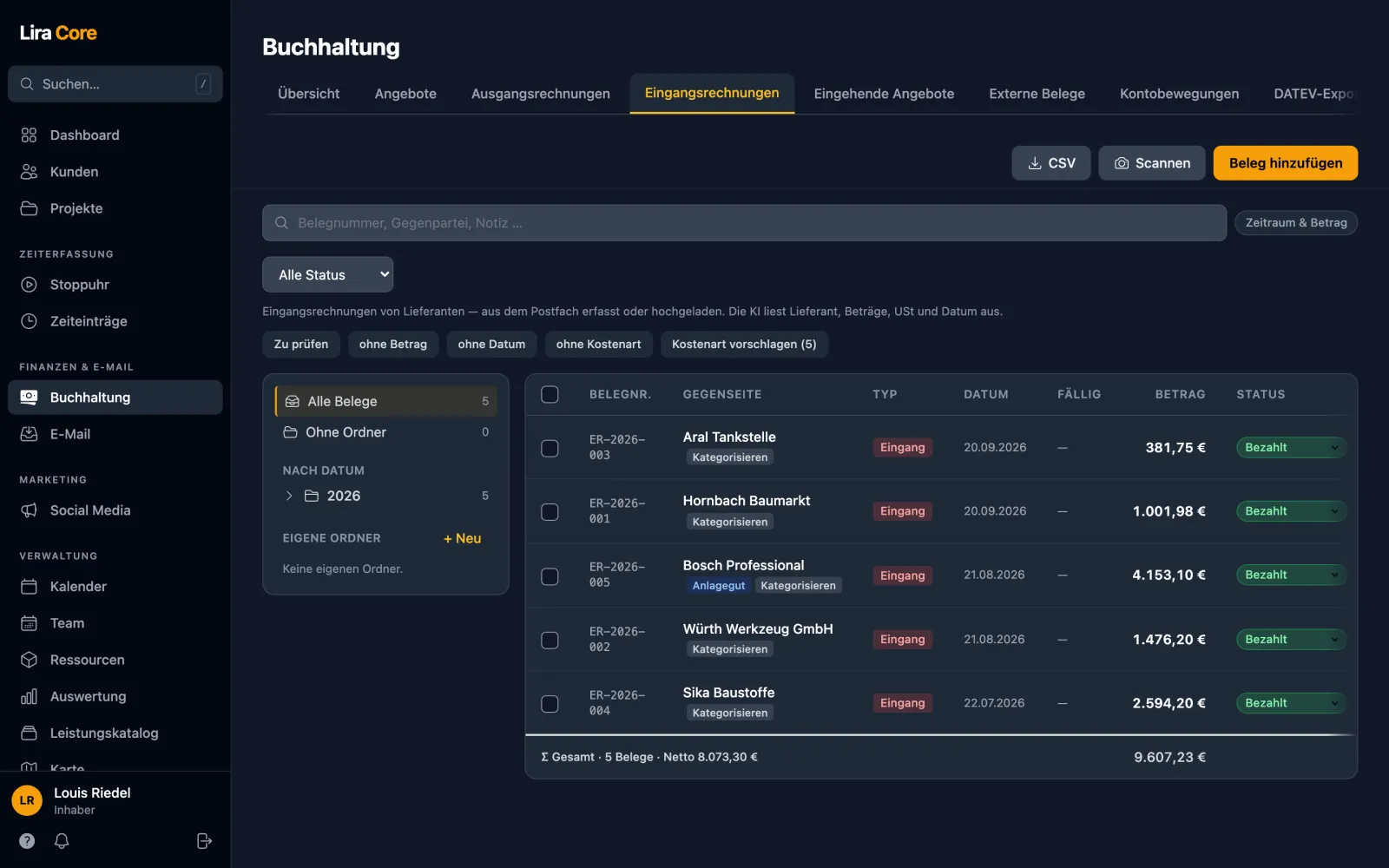Image resolution: width=1389 pixels, height=868 pixels.
Task: Select the Würth Werkzeug GmbH row checkbox
Action: pyautogui.click(x=550, y=640)
